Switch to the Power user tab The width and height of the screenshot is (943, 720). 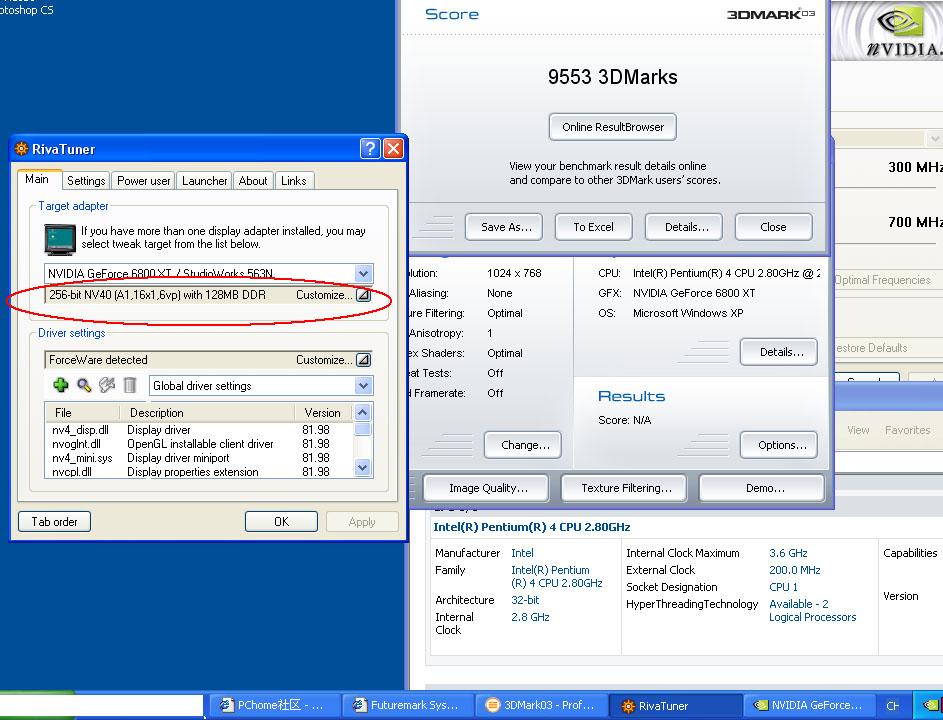[x=144, y=181]
